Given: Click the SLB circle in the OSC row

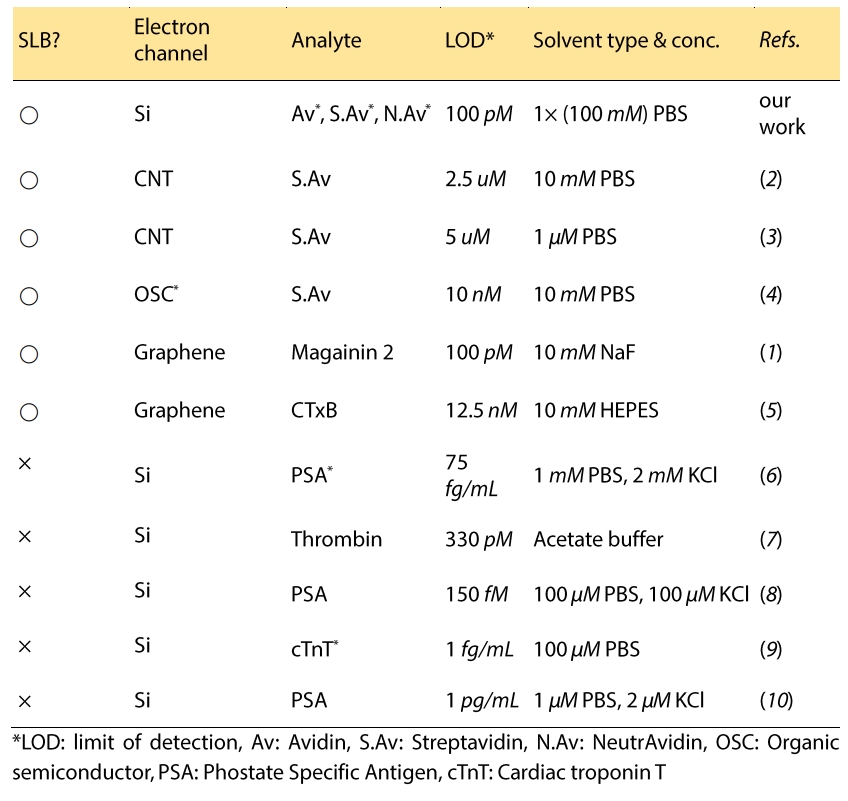Looking at the screenshot, I should [x=28, y=296].
